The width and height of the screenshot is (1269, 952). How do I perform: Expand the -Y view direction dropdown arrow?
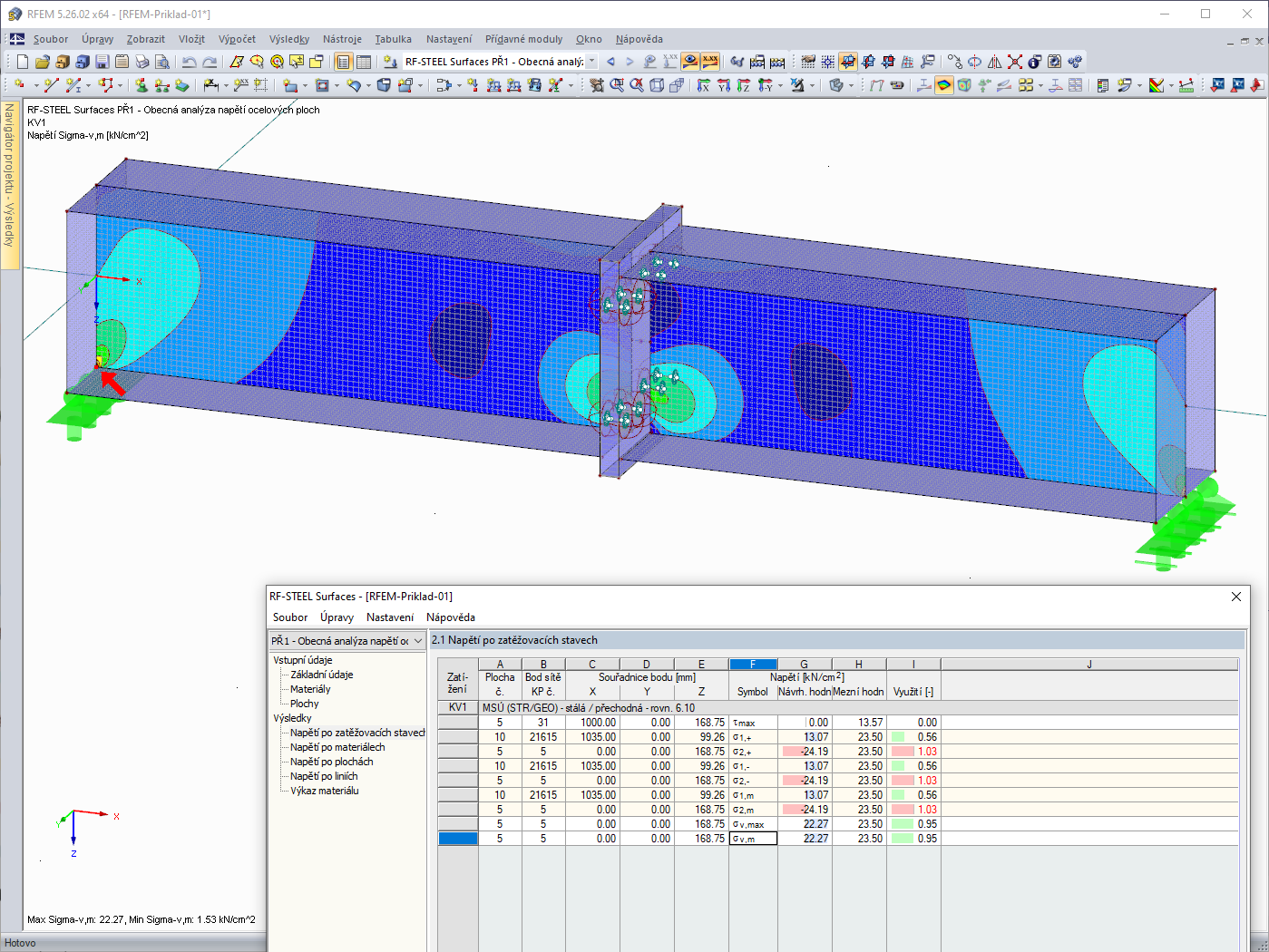point(780,85)
